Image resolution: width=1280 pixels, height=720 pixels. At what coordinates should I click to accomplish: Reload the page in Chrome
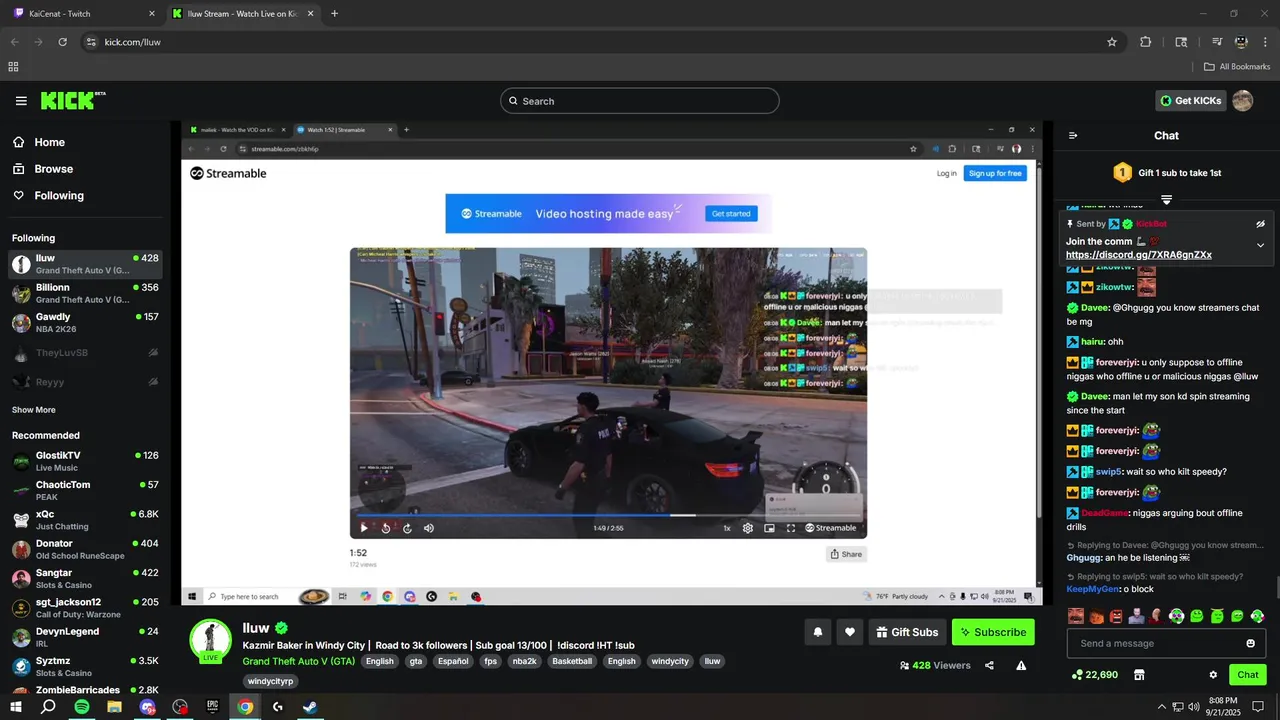point(62,42)
